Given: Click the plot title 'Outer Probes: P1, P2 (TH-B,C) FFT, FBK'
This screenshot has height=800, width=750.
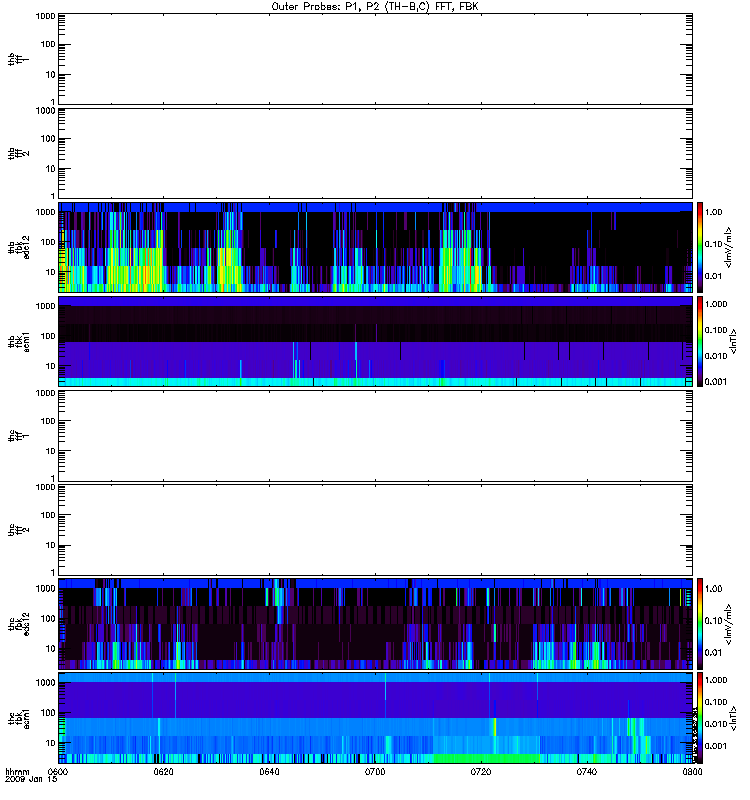Looking at the screenshot, I should [x=375, y=7].
